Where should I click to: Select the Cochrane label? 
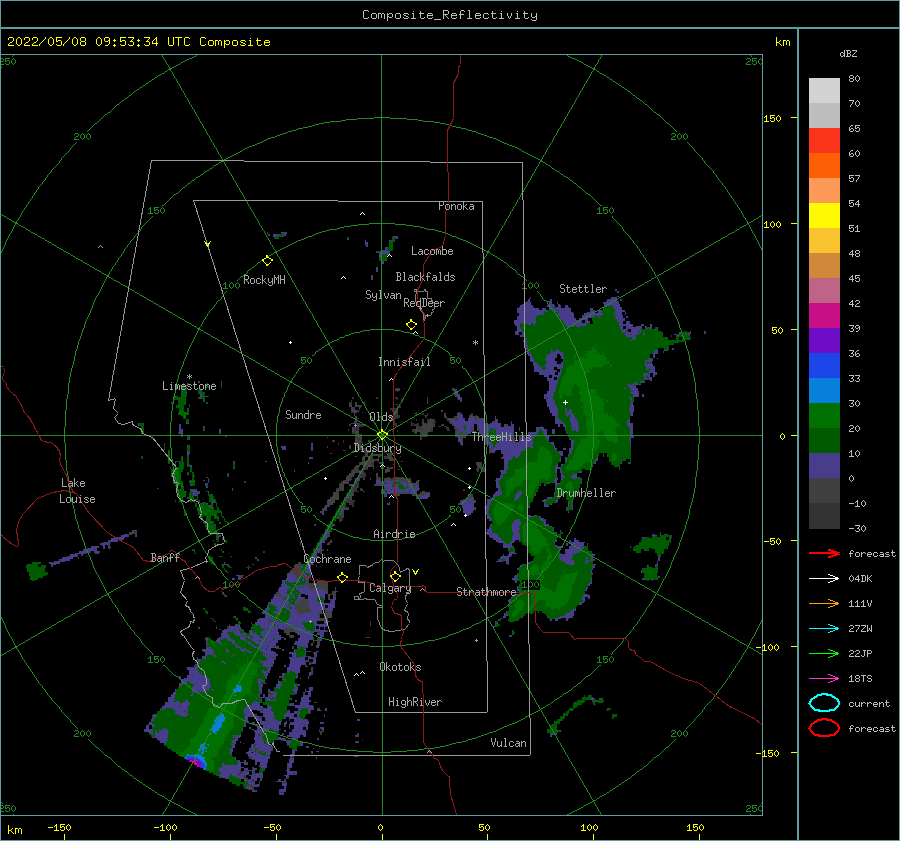(327, 559)
